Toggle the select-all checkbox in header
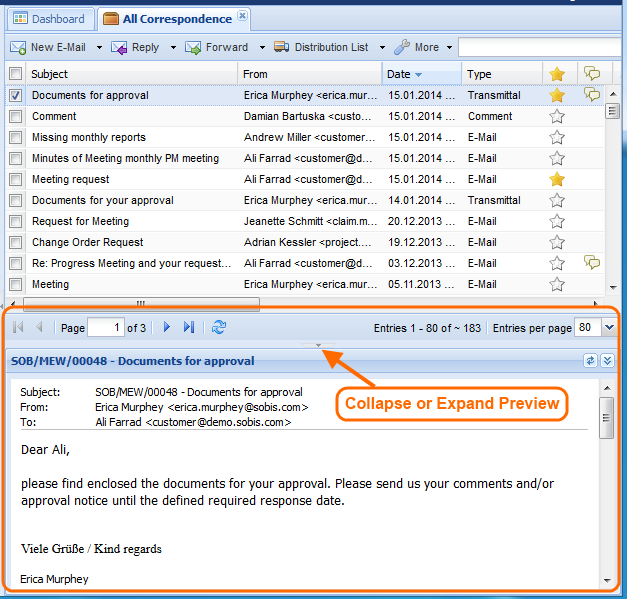 point(15,74)
